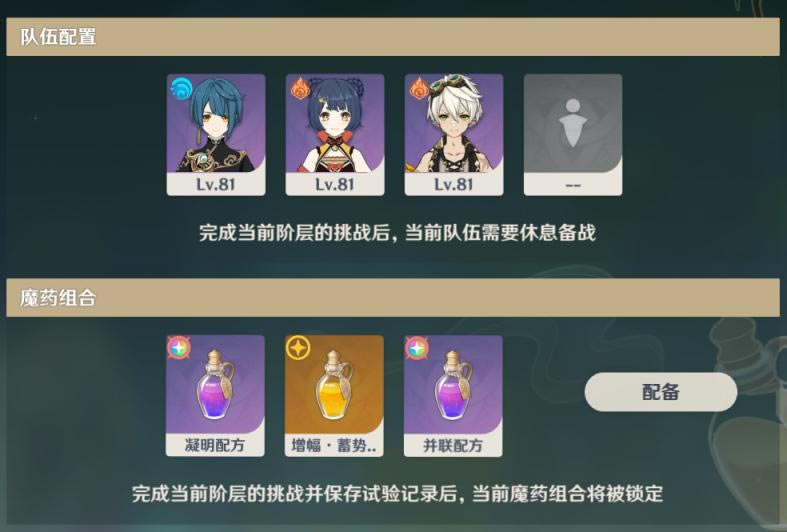Click the 凝明配方 name label
787x532 pixels.
215,445
